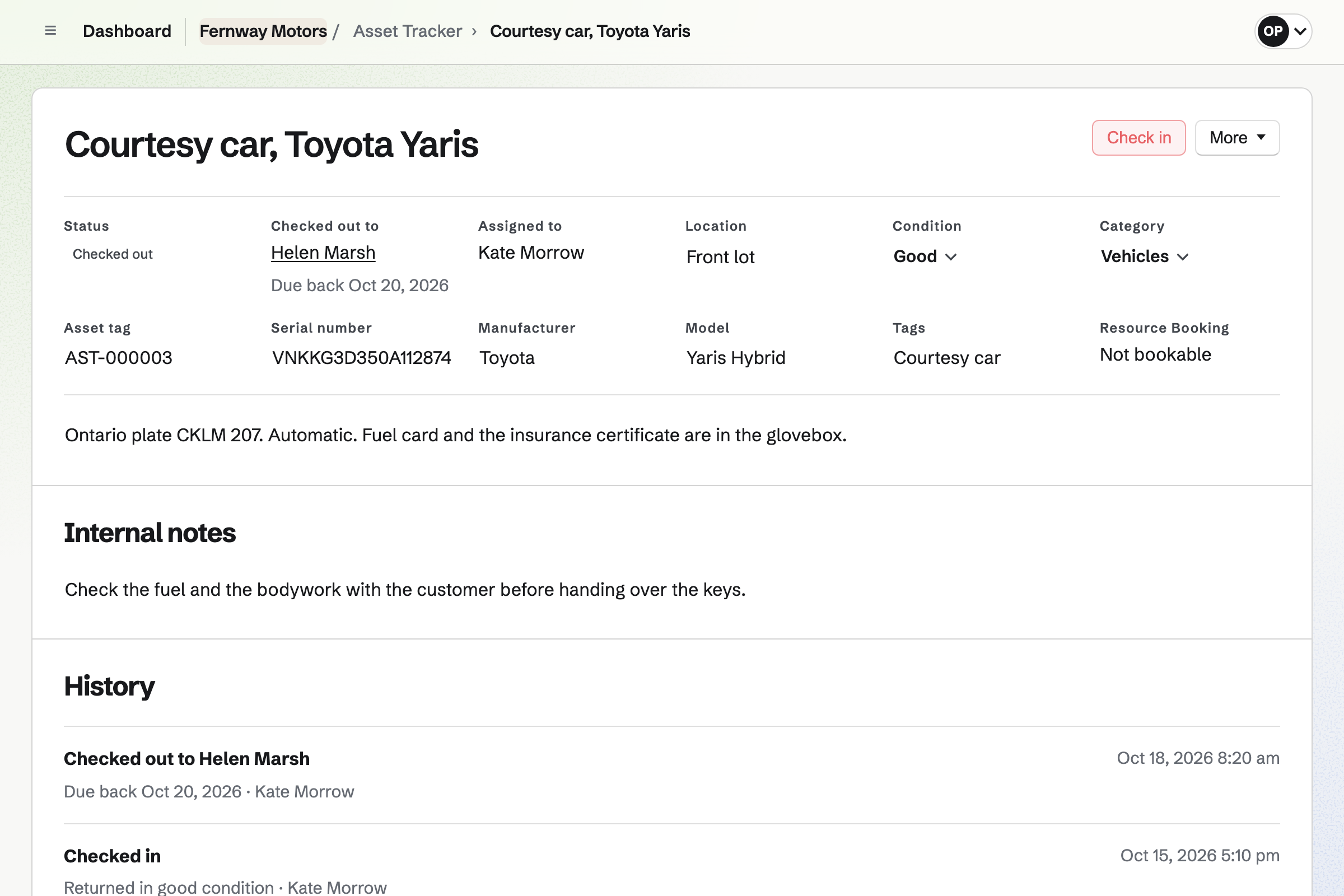Click the Check in button

[1138, 138]
